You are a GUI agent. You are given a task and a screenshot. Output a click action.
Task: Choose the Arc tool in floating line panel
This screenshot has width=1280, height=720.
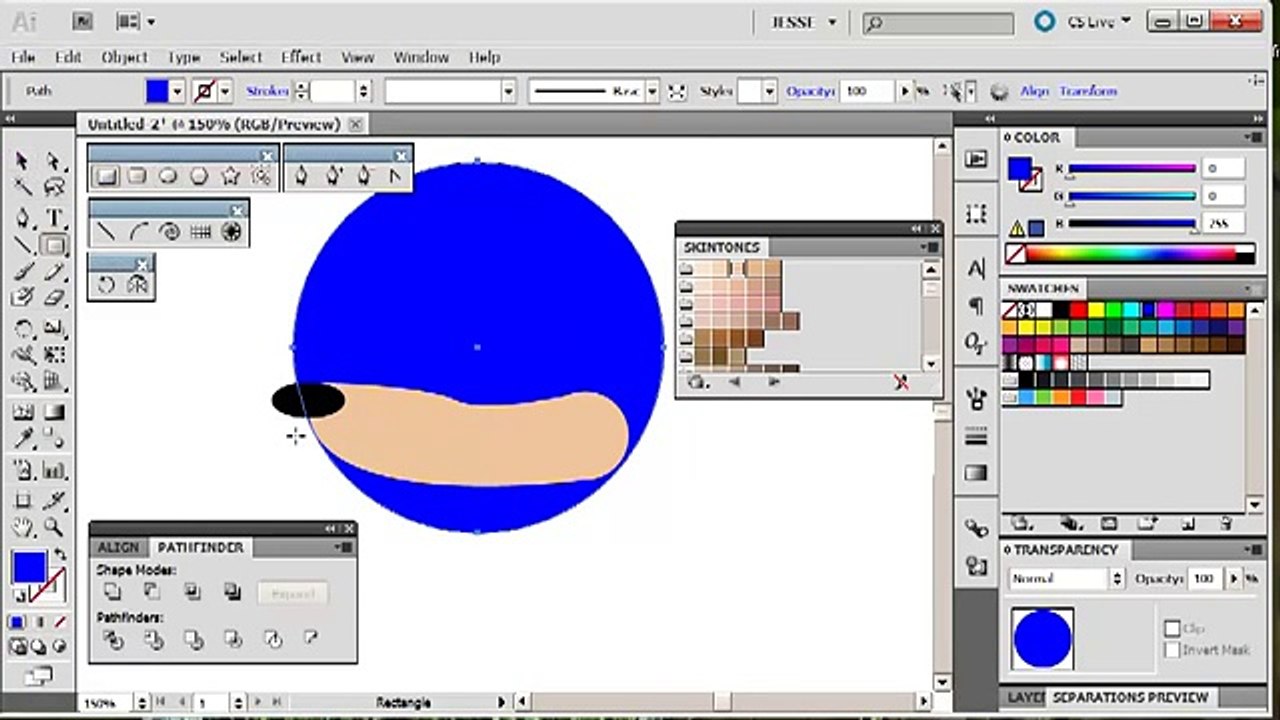(138, 232)
